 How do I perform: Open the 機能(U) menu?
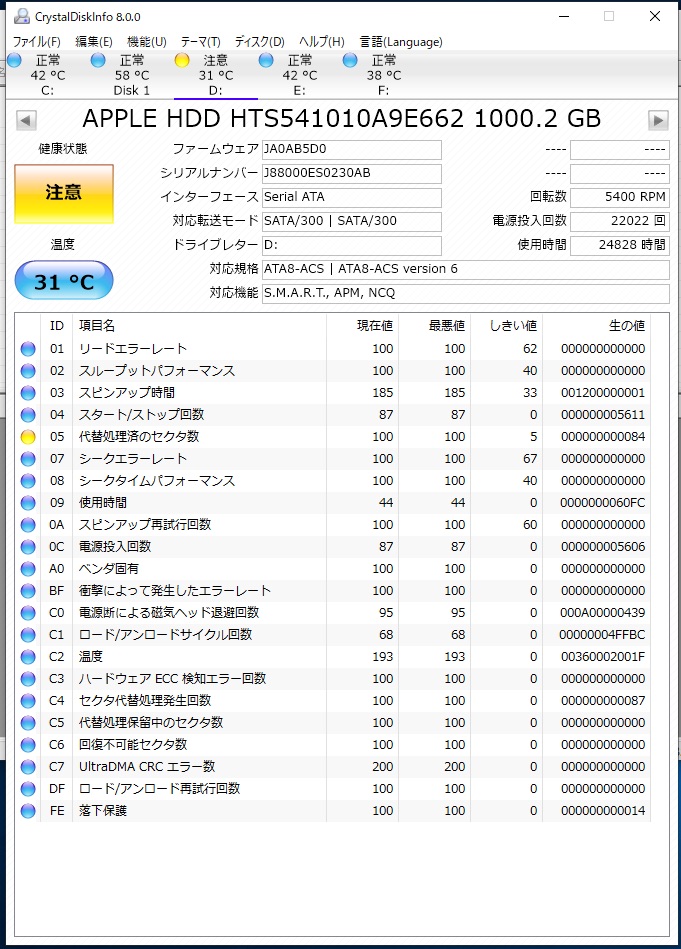[146, 42]
